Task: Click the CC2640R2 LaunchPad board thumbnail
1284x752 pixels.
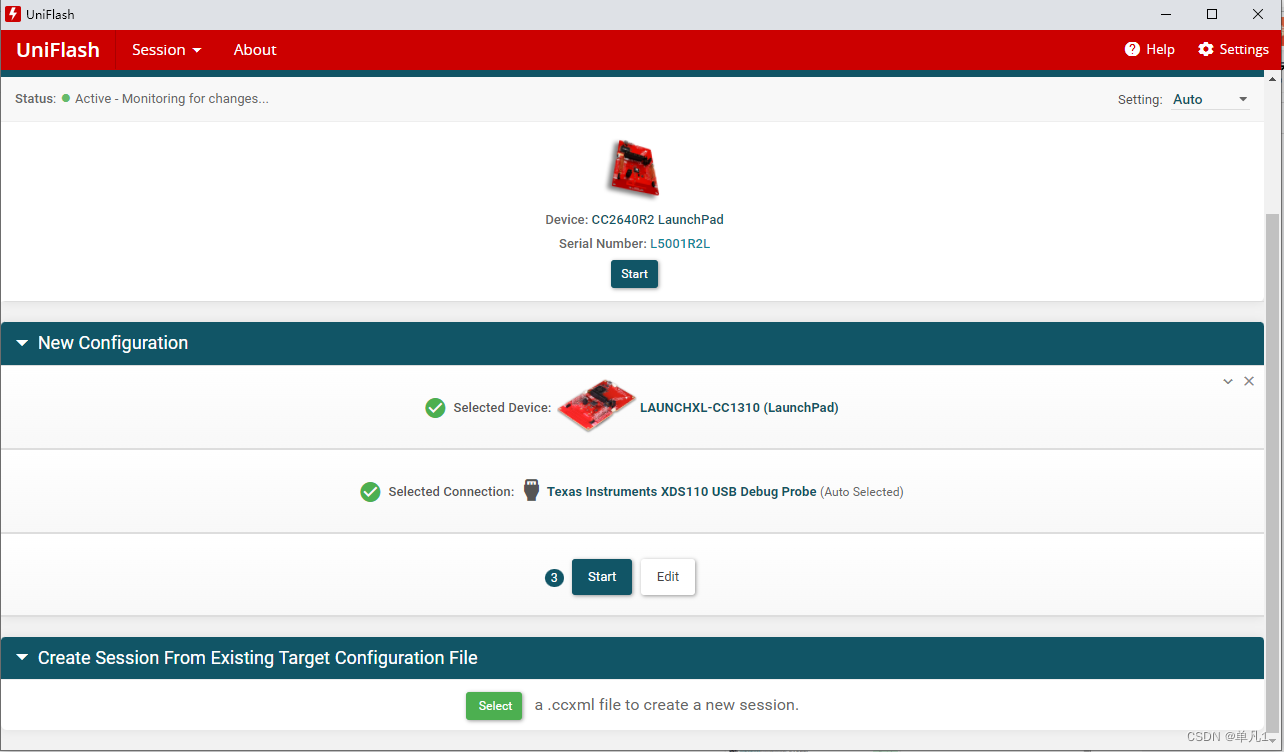Action: [633, 168]
